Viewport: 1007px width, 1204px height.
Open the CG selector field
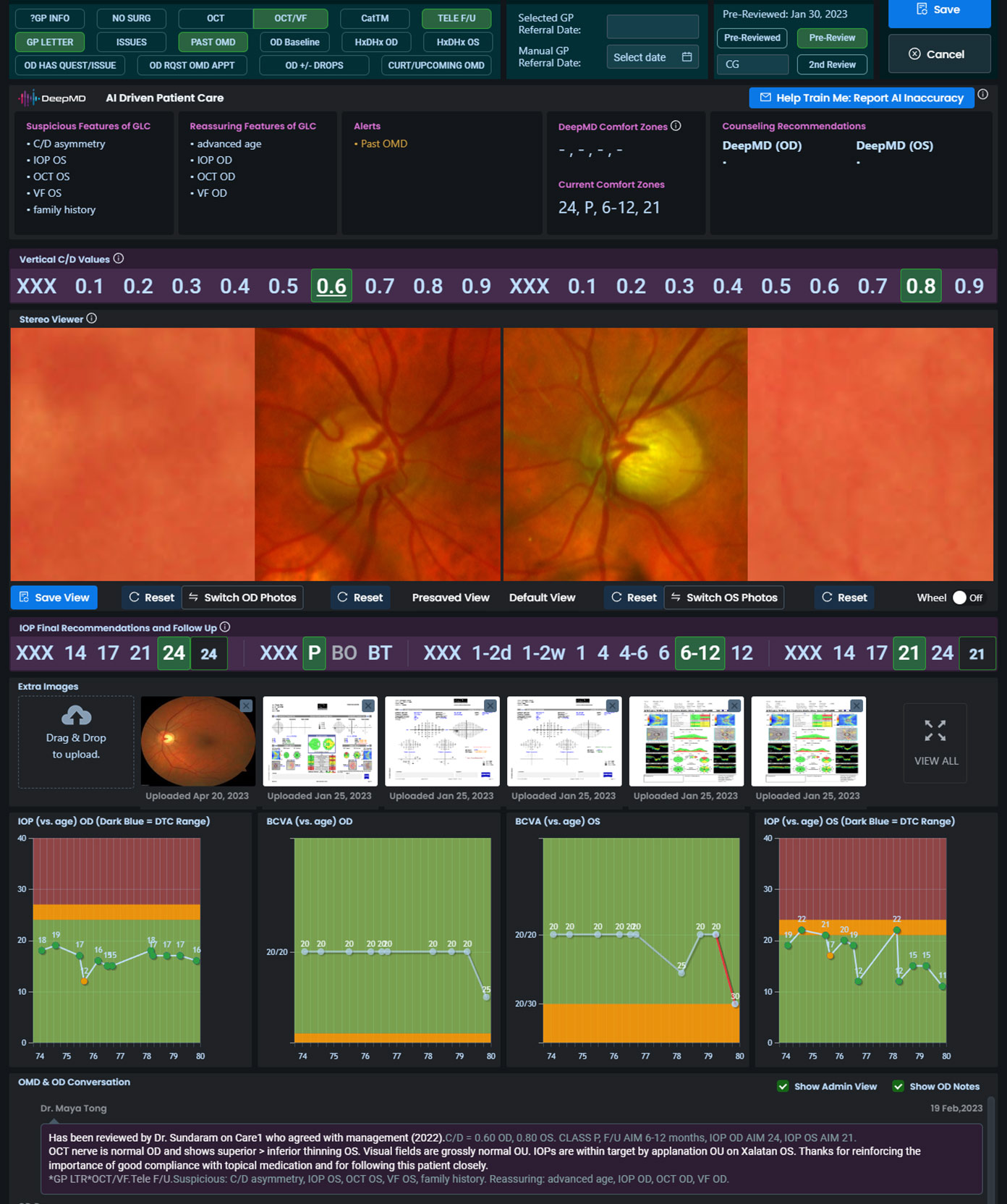pos(752,64)
